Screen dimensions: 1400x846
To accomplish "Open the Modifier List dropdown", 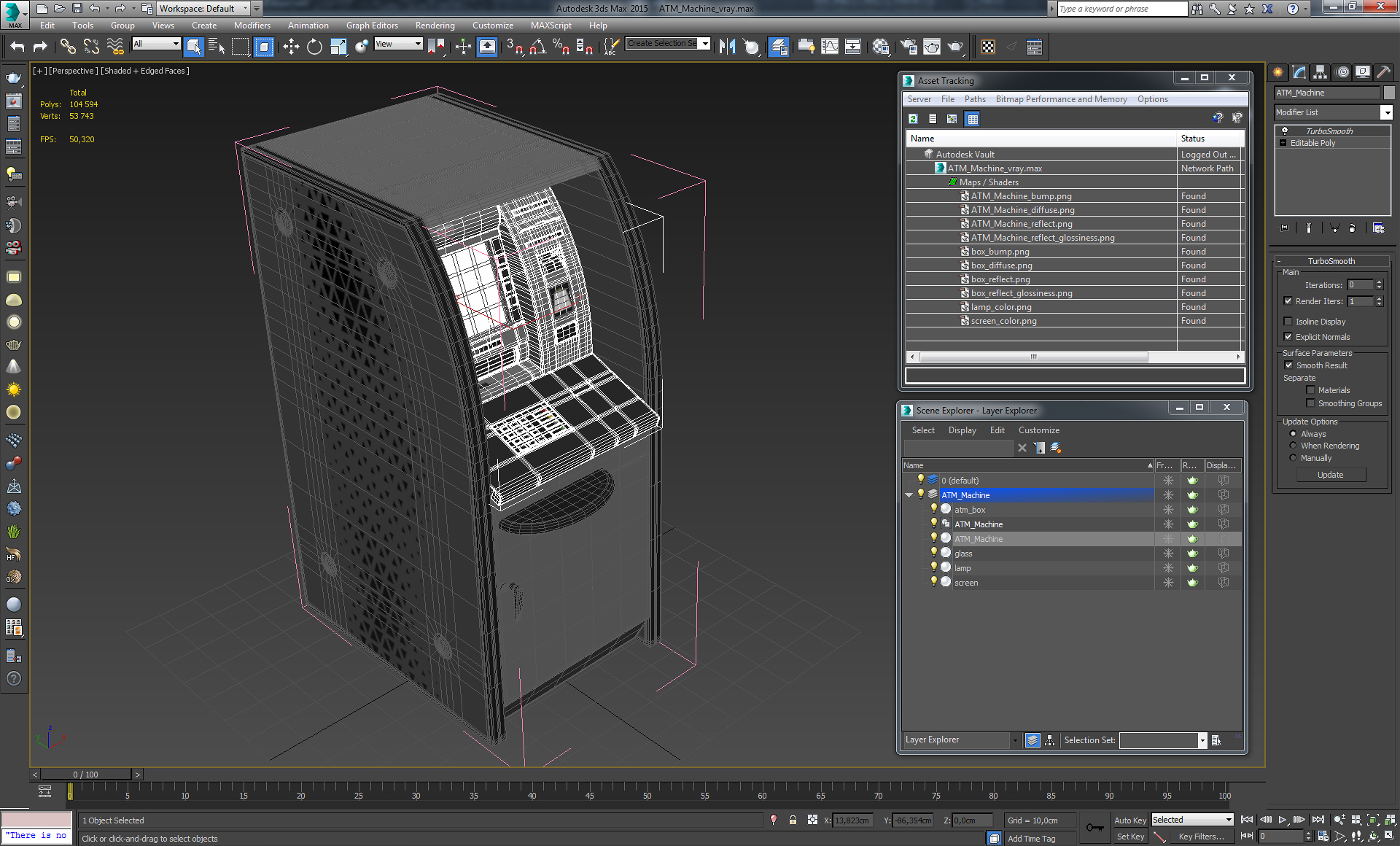I will click(x=1387, y=112).
